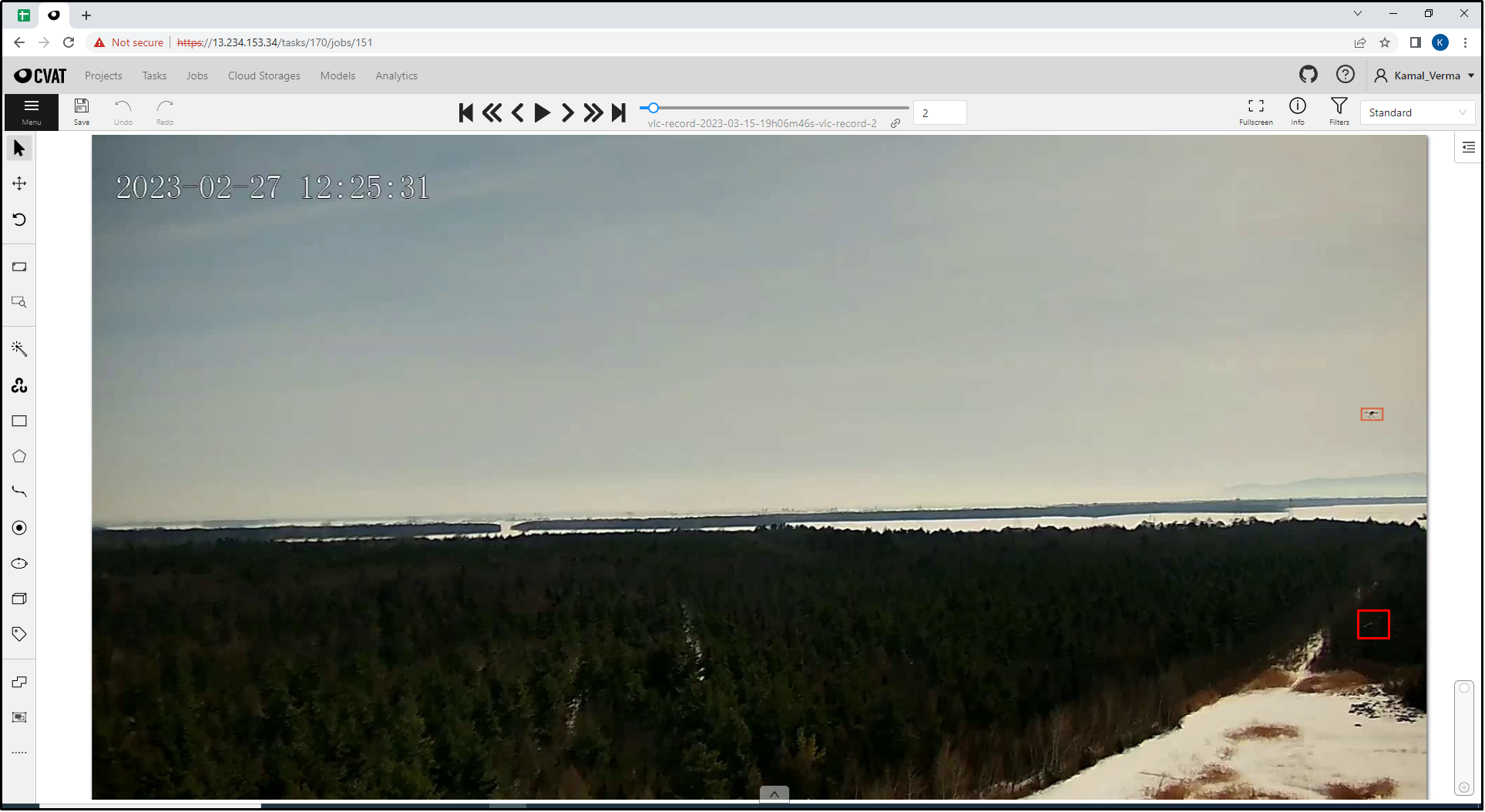
Task: Click the browser address bar URL
Action: [x=275, y=42]
